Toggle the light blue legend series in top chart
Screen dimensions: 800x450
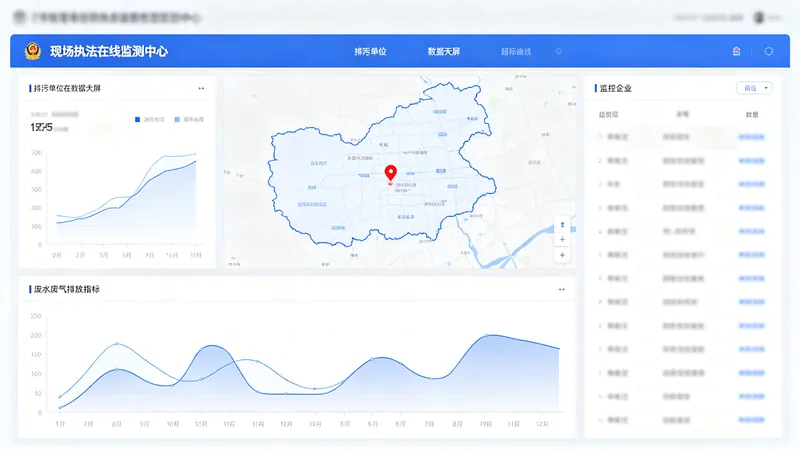click(x=189, y=119)
